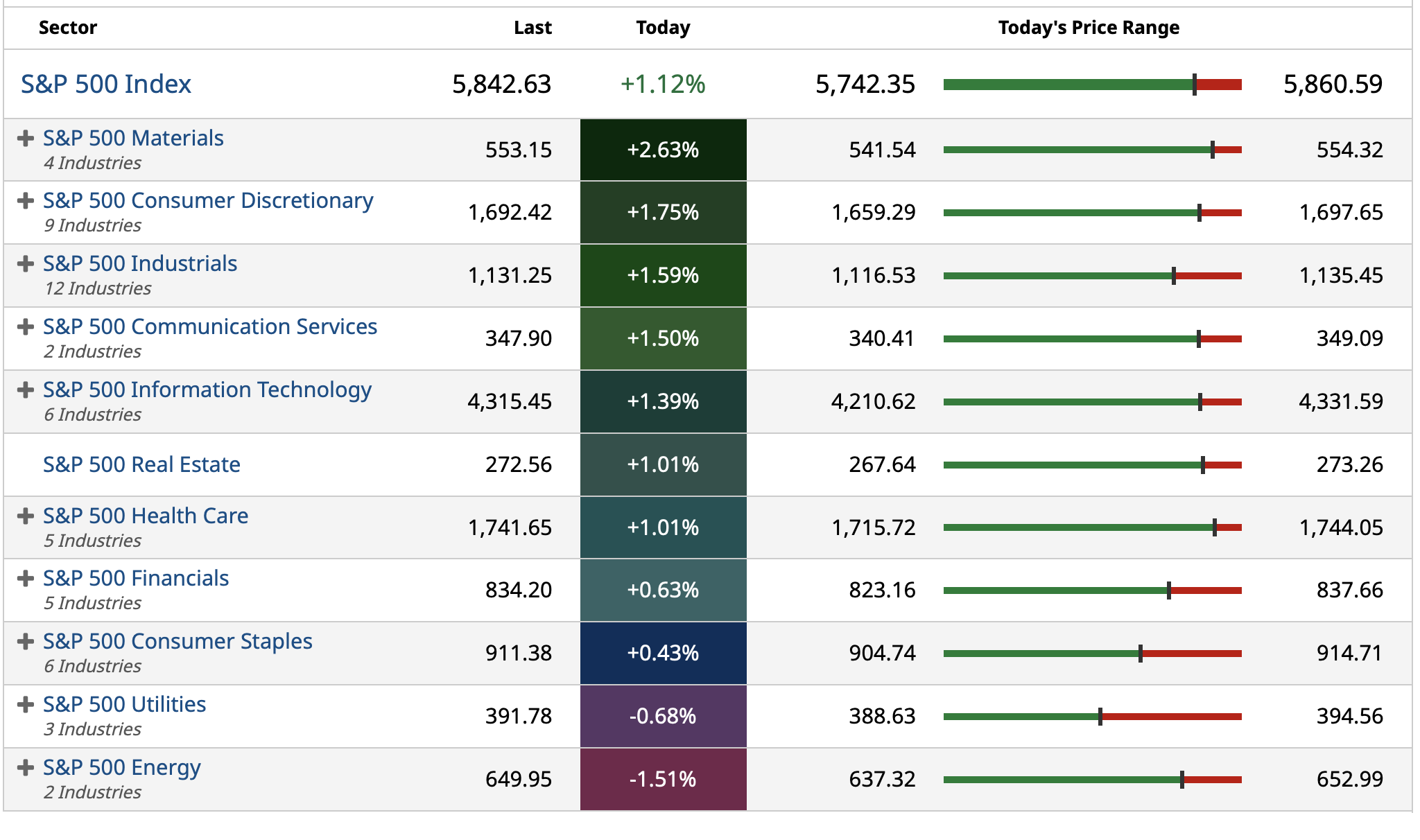Screen dimensions: 1420x840
Task: Click the Materials +2.63% colored cell
Action: tap(663, 150)
